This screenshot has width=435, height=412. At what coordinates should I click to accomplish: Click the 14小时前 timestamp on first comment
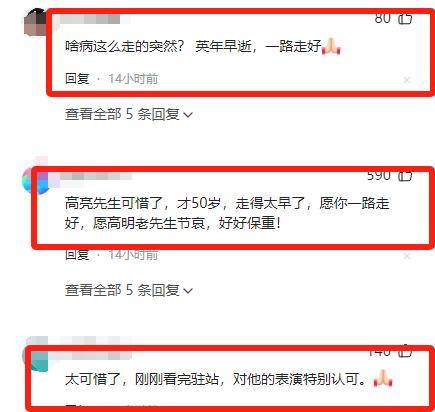[x=133, y=79]
